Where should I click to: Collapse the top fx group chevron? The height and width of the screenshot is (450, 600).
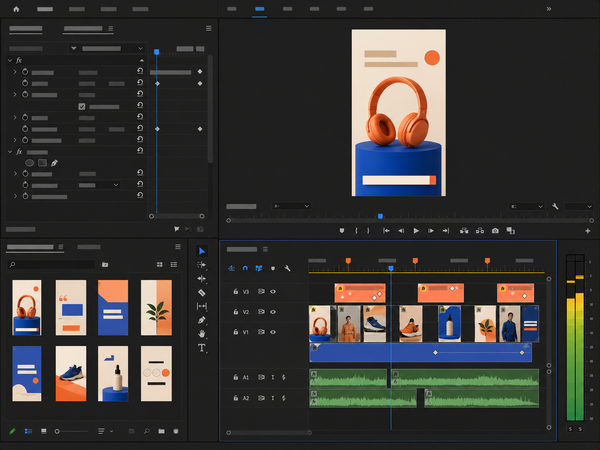click(x=10, y=60)
